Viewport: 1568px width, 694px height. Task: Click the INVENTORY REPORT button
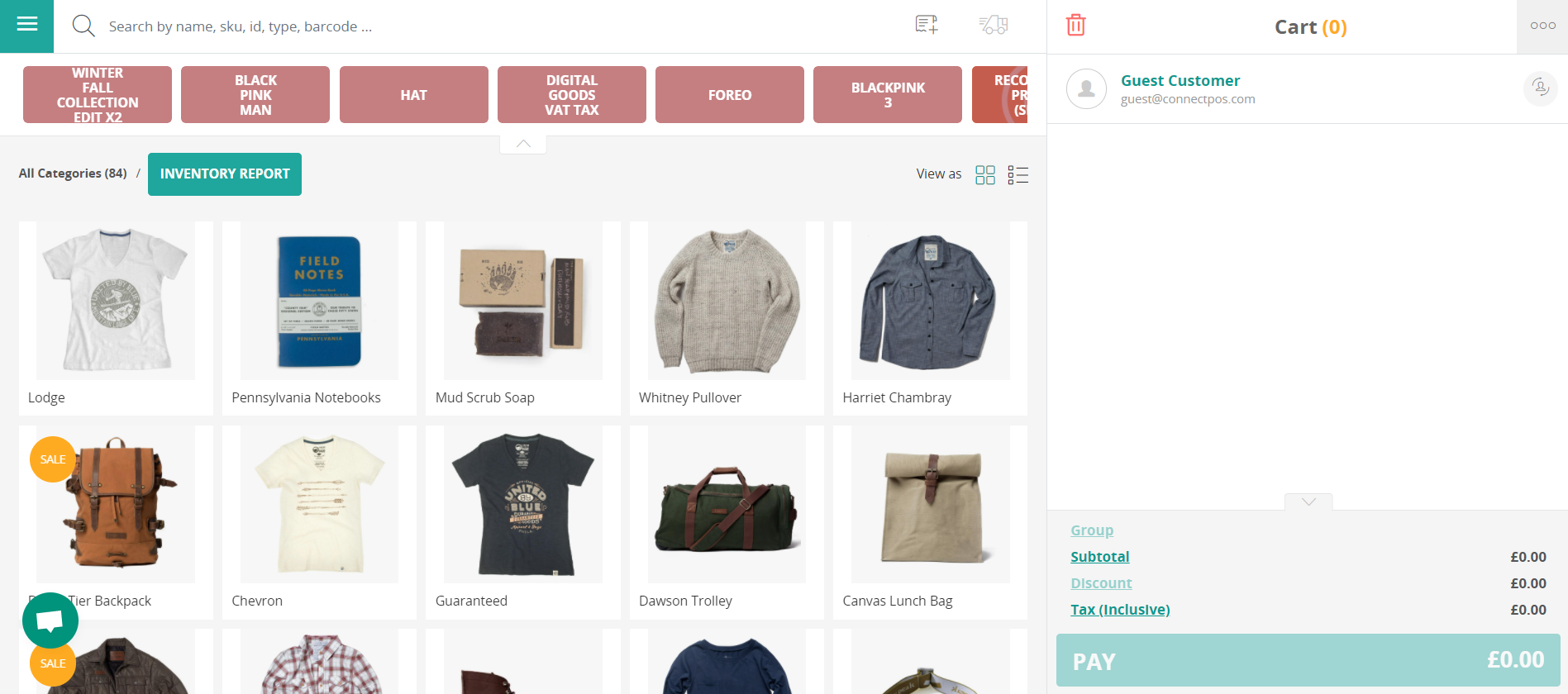pos(225,174)
